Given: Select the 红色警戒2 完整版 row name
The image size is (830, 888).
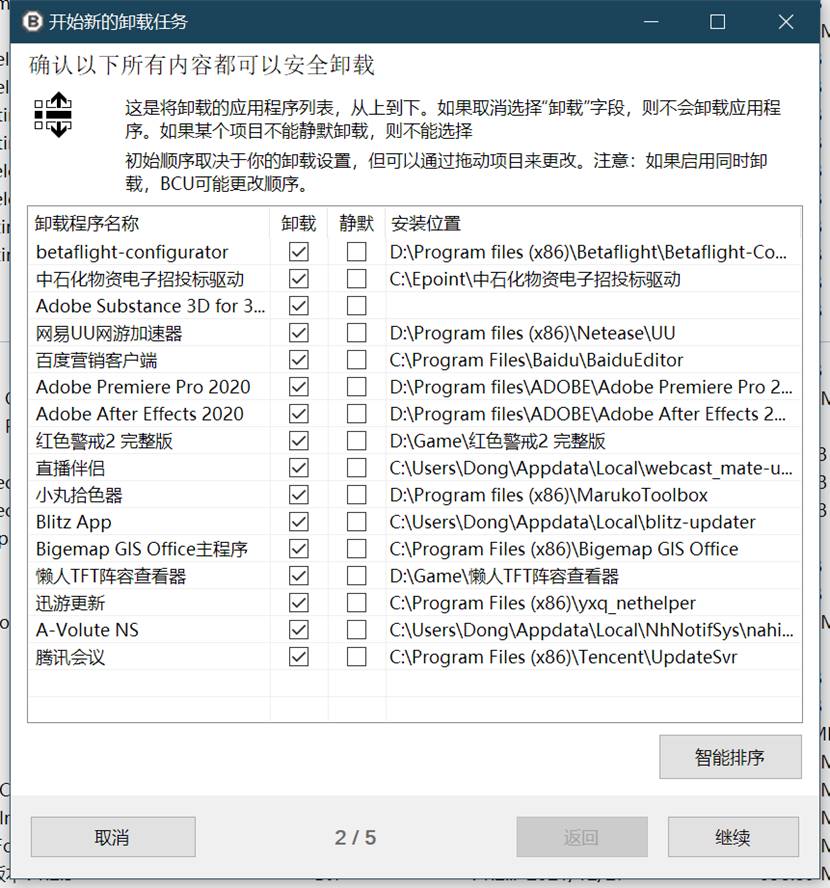Looking at the screenshot, I should click(x=104, y=441).
